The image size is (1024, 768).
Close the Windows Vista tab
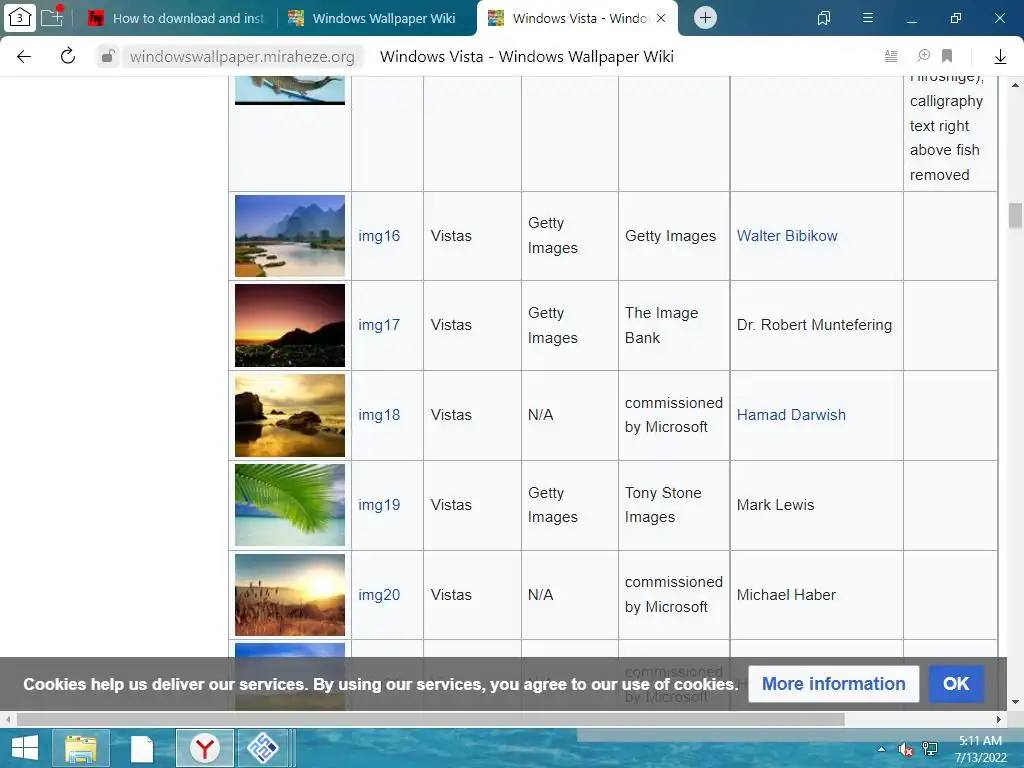coord(661,18)
